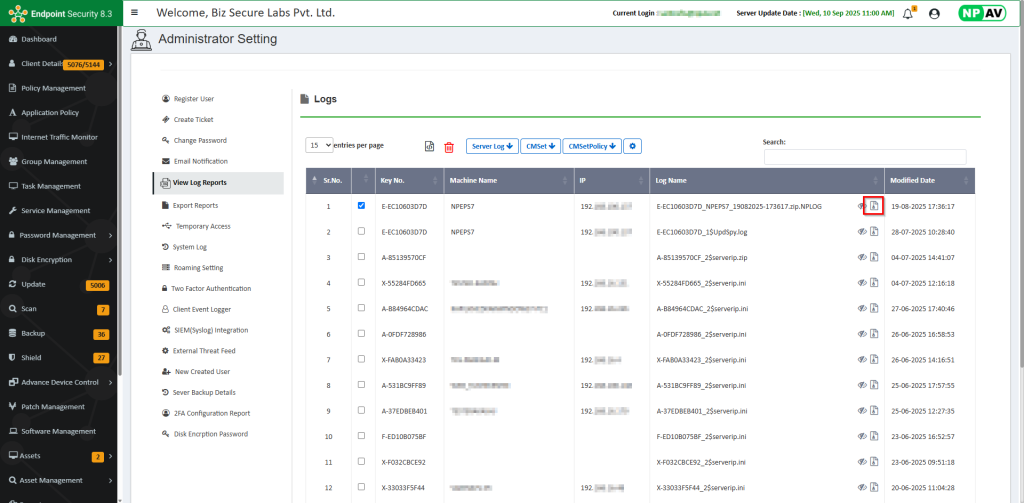
Task: Click into the Search input field
Action: coord(865,157)
